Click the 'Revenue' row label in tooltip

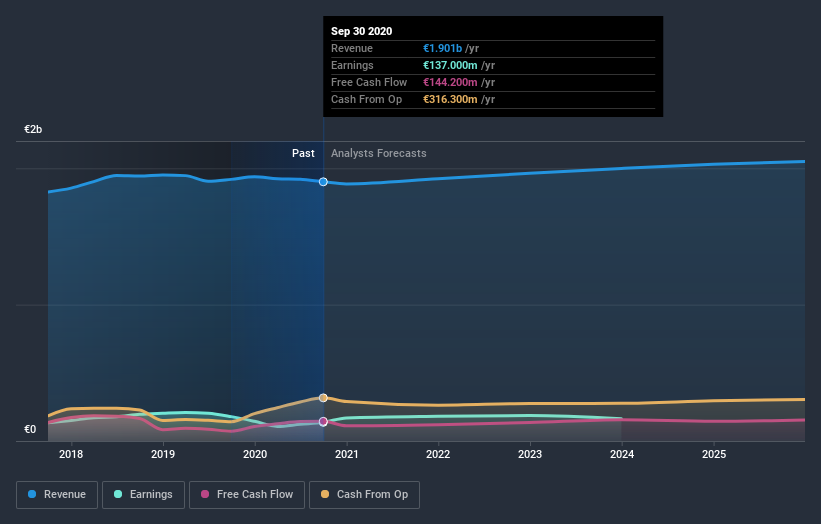(352, 48)
